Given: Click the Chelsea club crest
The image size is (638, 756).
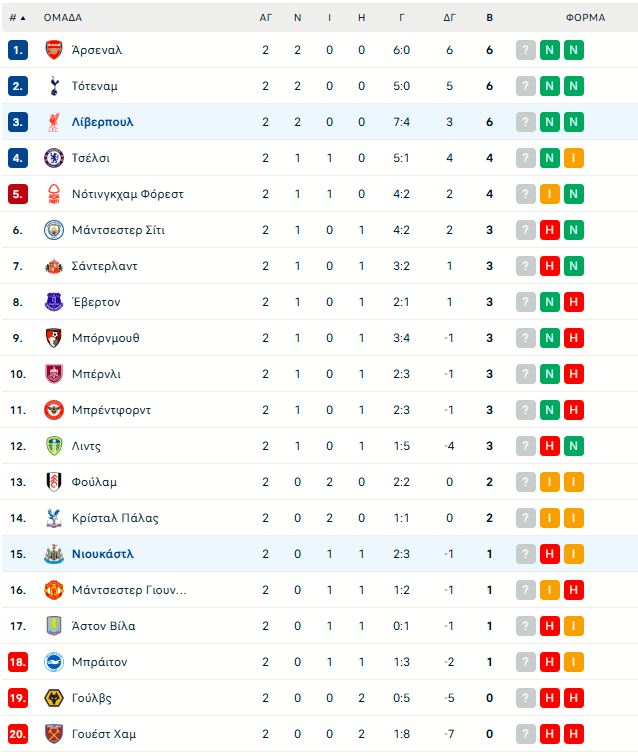Looking at the screenshot, I should (x=54, y=158).
